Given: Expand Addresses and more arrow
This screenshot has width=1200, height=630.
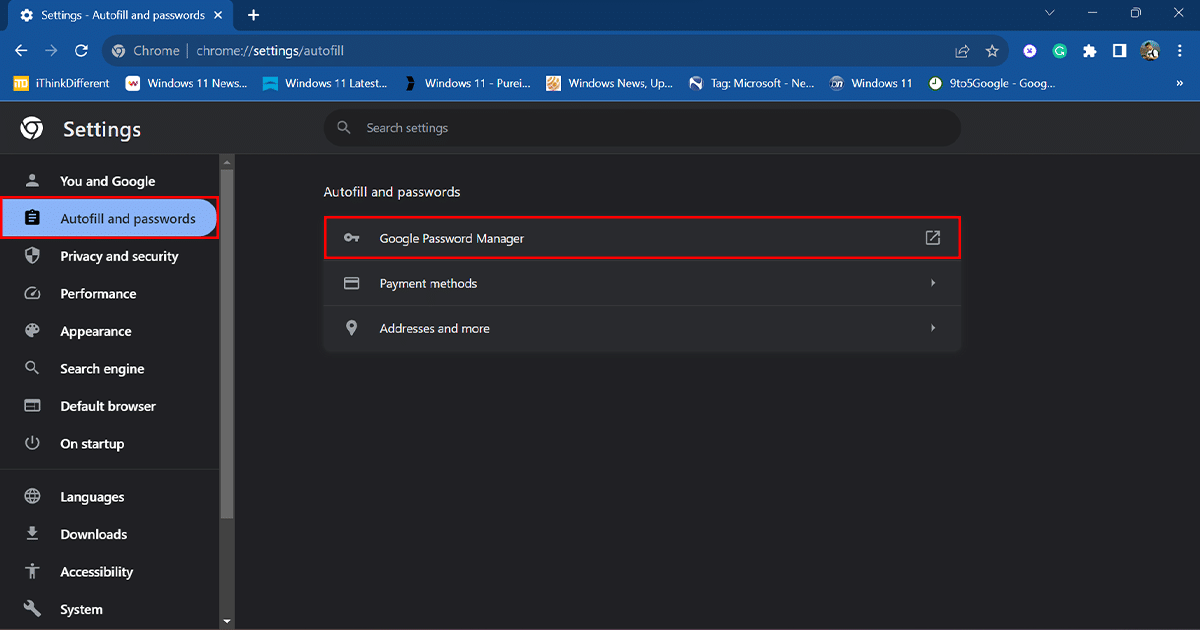Looking at the screenshot, I should pyautogui.click(x=932, y=328).
